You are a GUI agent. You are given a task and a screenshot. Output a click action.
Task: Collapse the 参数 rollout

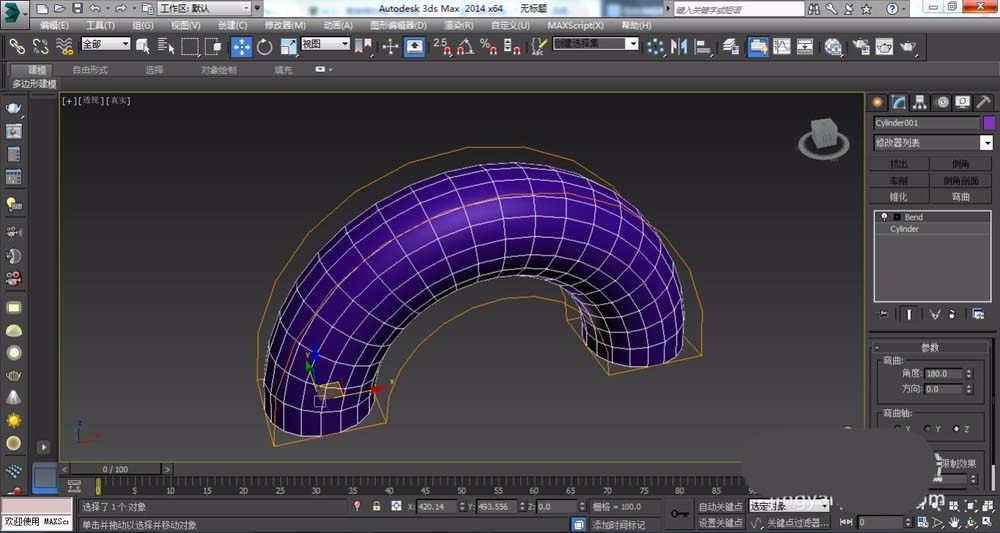click(x=930, y=347)
